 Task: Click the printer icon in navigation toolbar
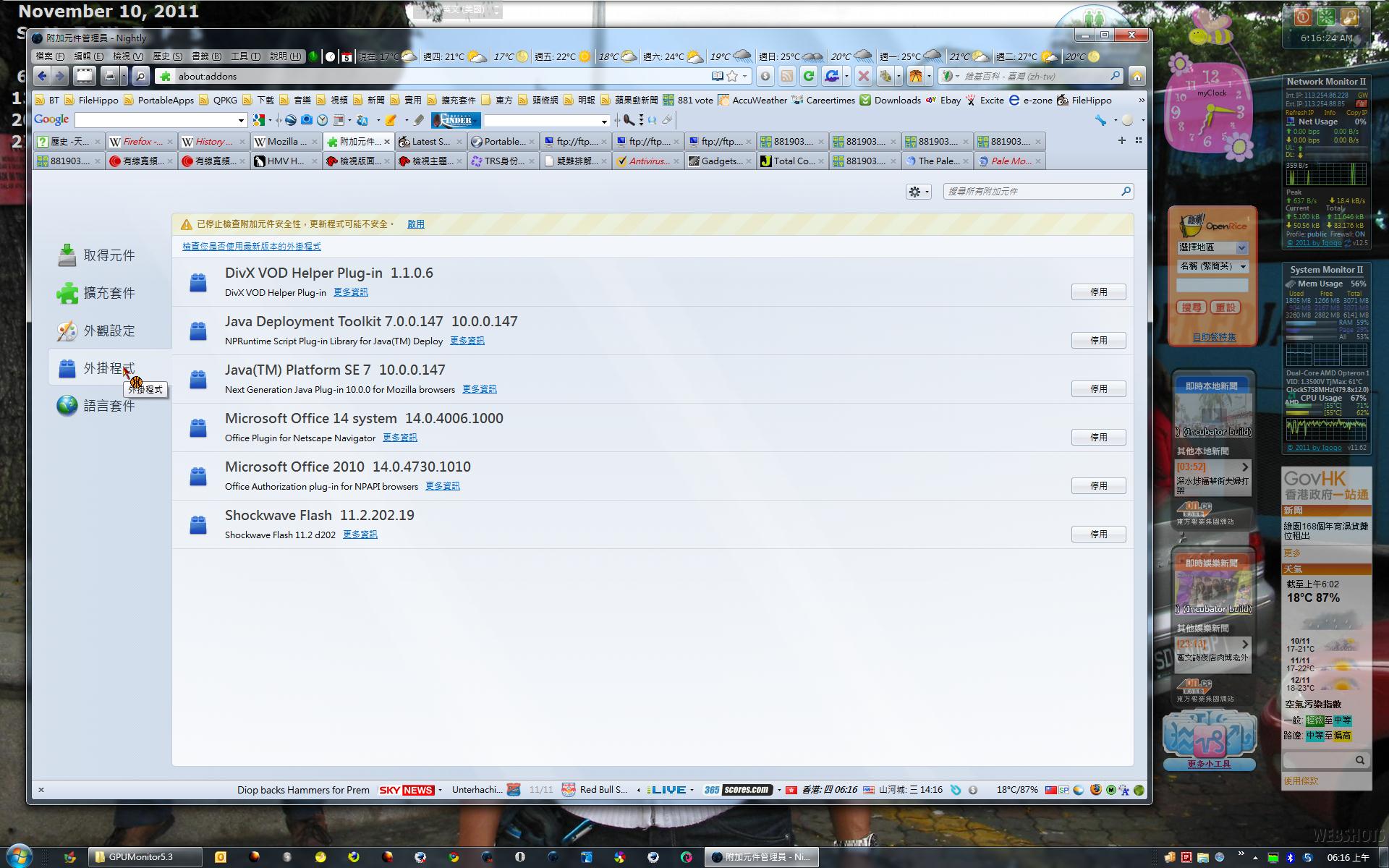[109, 76]
